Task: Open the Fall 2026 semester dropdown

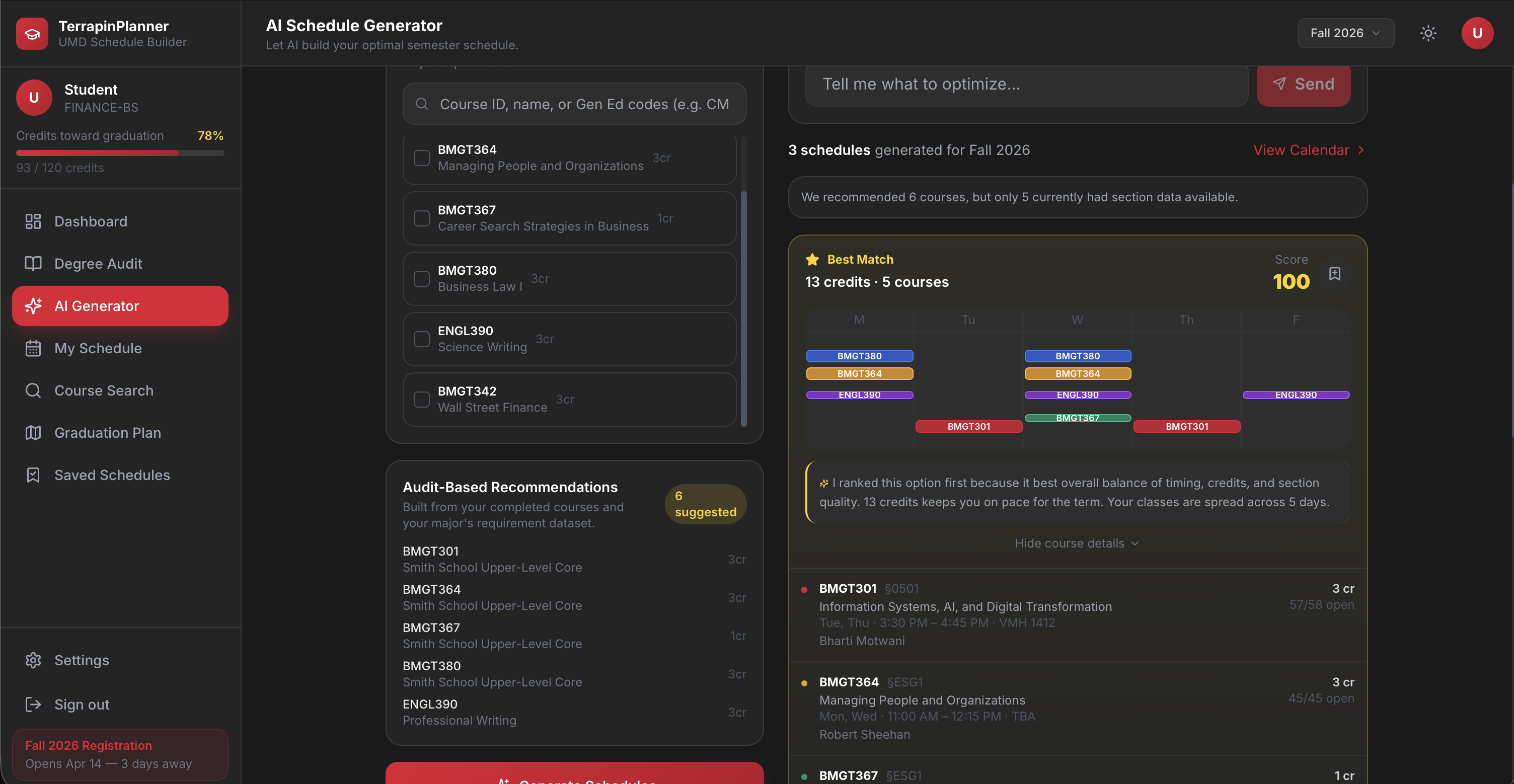Action: (1345, 33)
